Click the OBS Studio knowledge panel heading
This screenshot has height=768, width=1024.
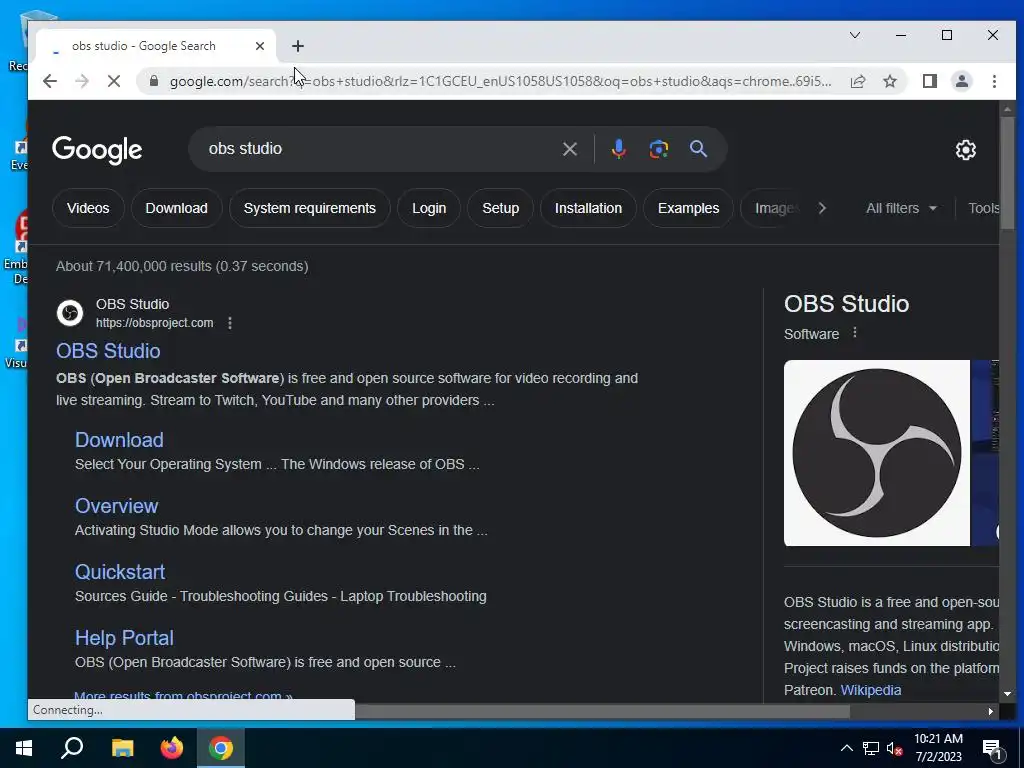click(x=846, y=304)
